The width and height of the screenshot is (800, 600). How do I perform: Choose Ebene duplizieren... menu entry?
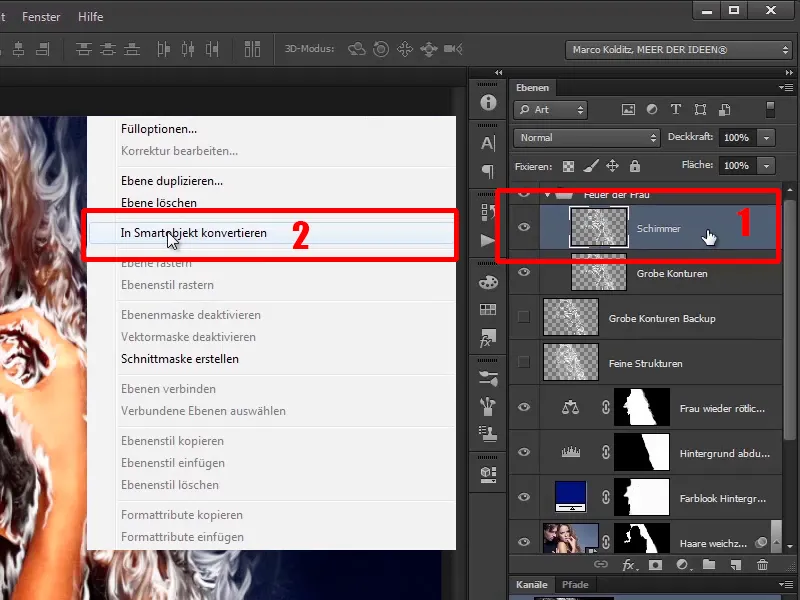(171, 181)
